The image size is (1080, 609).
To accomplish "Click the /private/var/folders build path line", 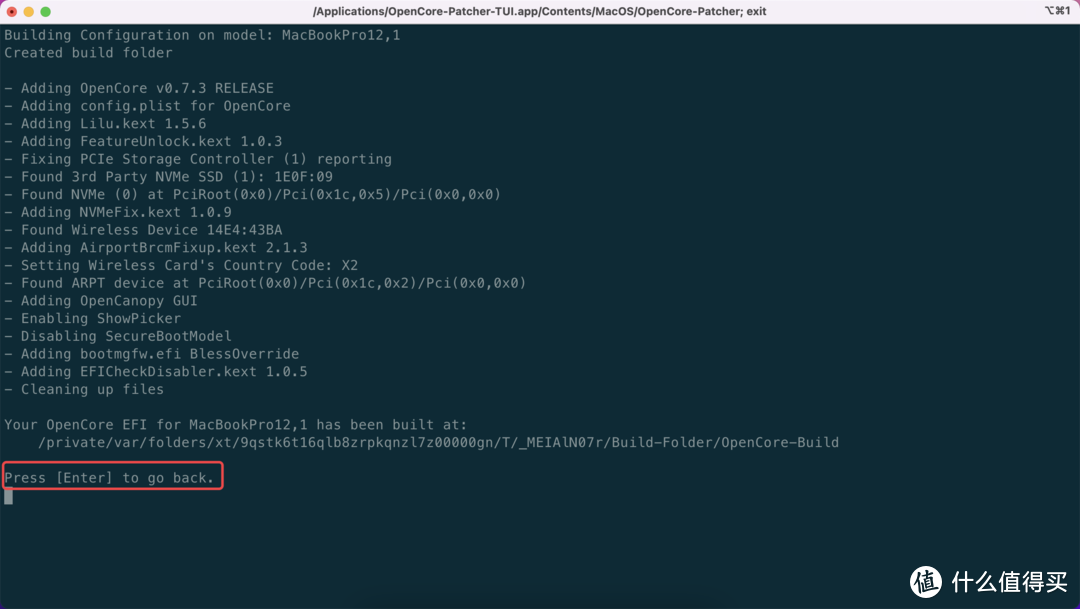I will pos(438,443).
